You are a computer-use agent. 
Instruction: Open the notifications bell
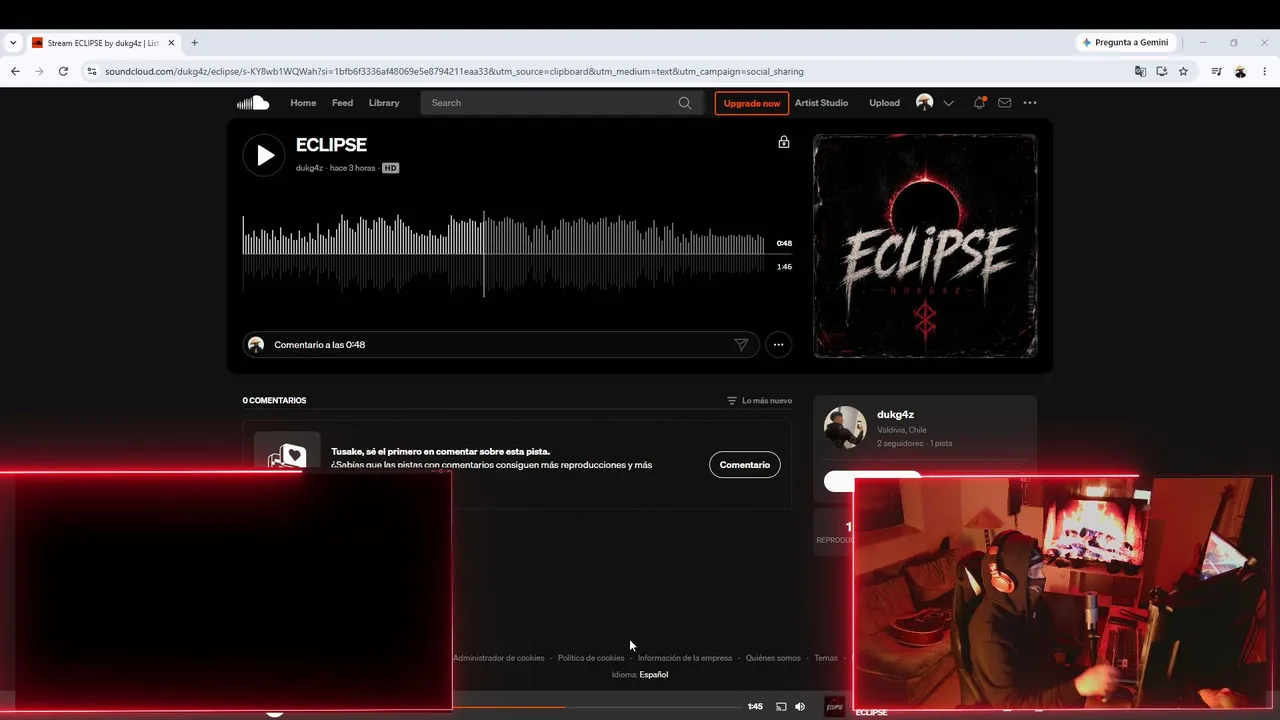(x=979, y=103)
